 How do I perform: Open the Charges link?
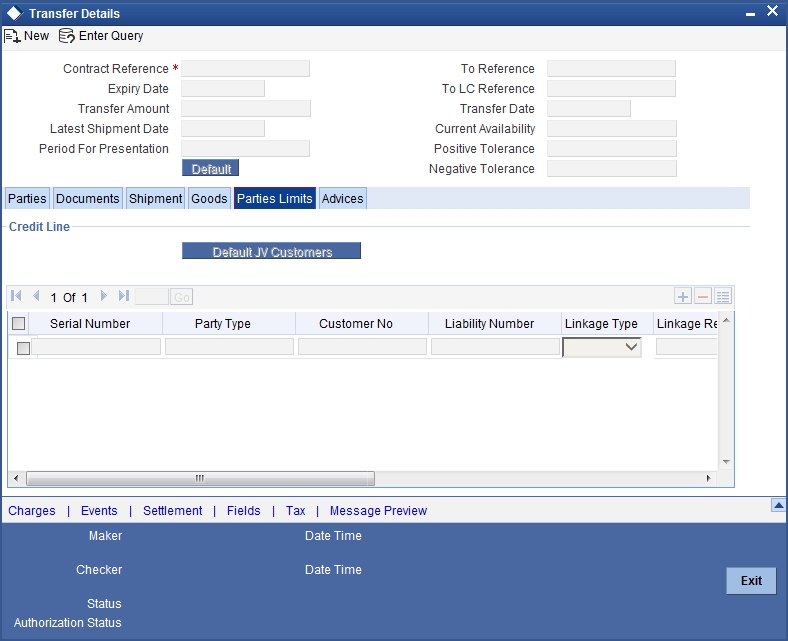click(32, 511)
